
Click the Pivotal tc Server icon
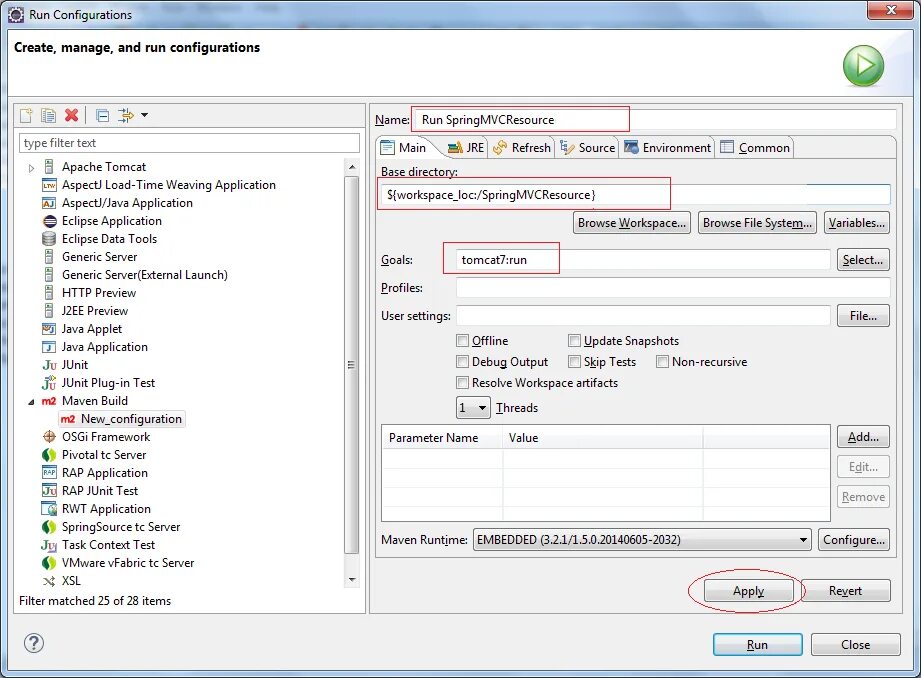point(49,455)
